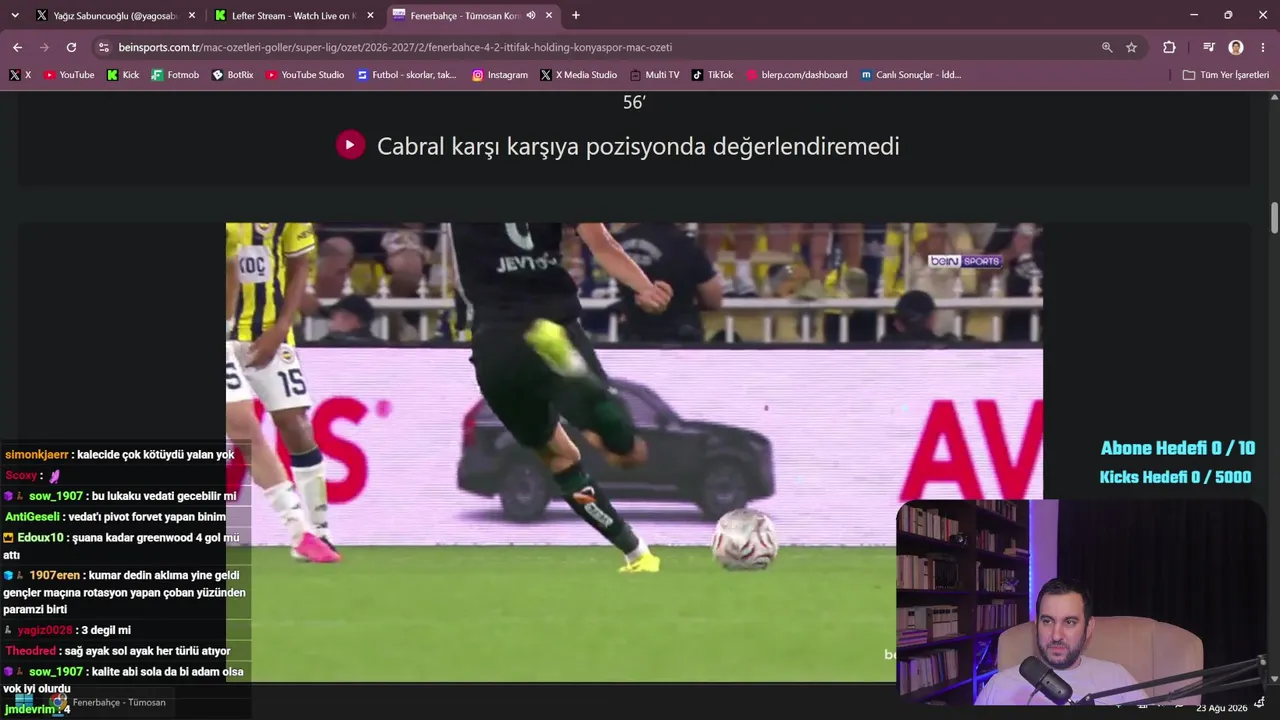The image size is (1280, 720).
Task: Click chat username Theodred
Action: (x=30, y=651)
